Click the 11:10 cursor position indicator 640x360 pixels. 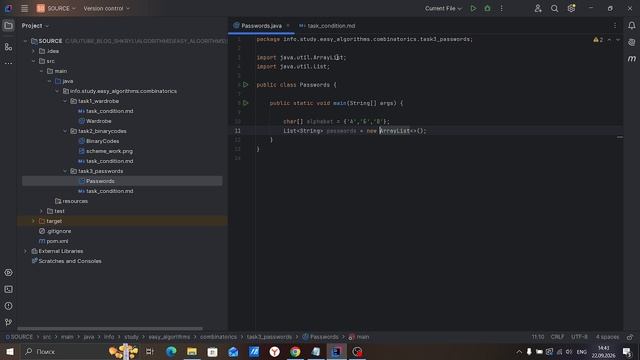tap(538, 337)
